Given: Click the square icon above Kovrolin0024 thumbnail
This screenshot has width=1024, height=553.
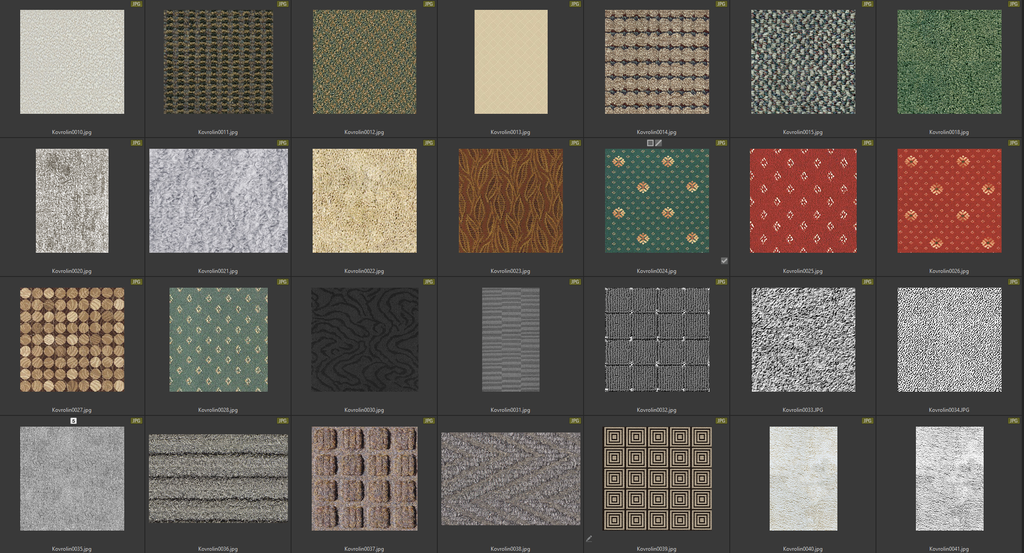Looking at the screenshot, I should coord(650,143).
